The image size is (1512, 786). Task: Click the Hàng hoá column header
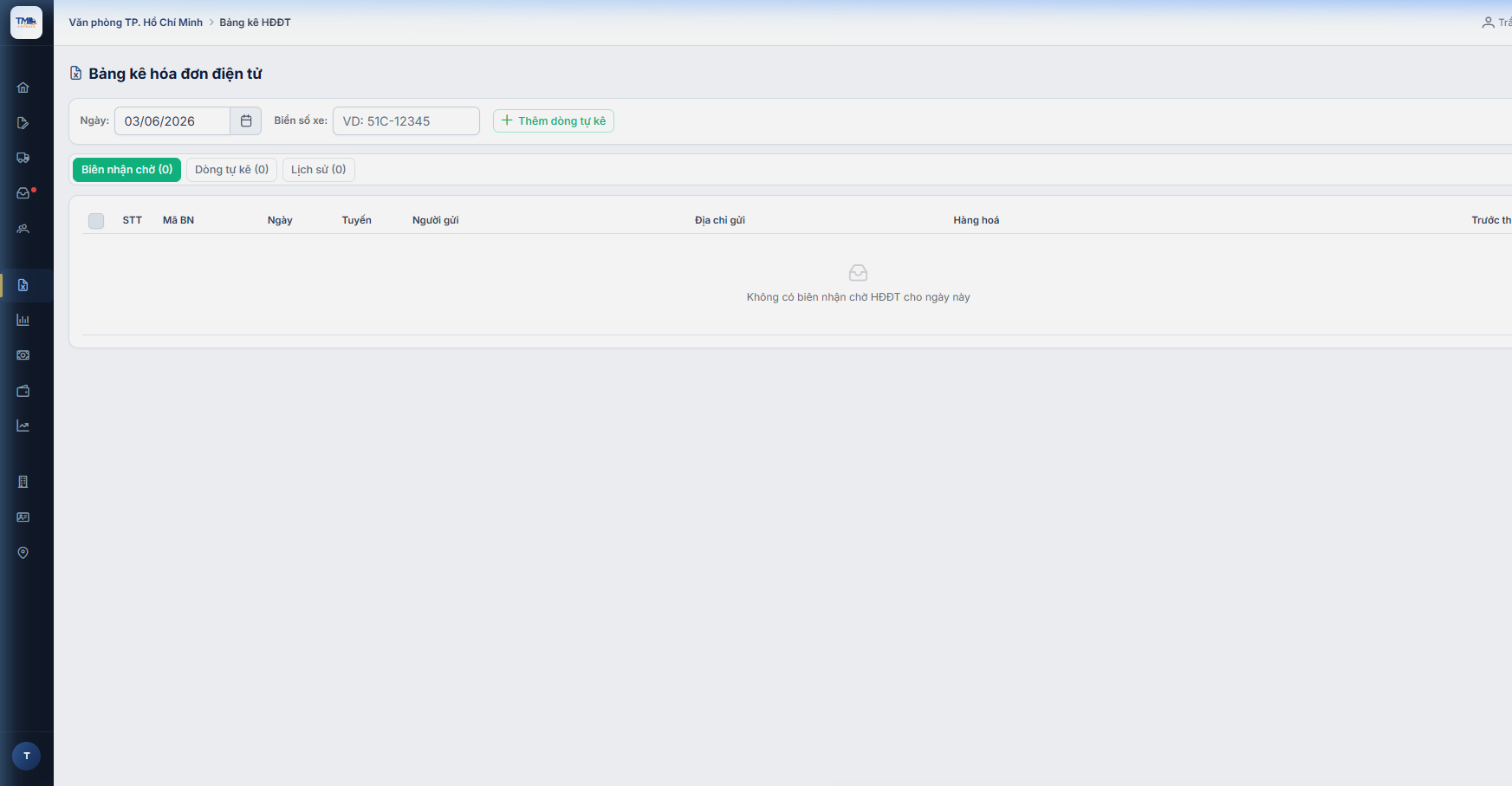coord(977,220)
